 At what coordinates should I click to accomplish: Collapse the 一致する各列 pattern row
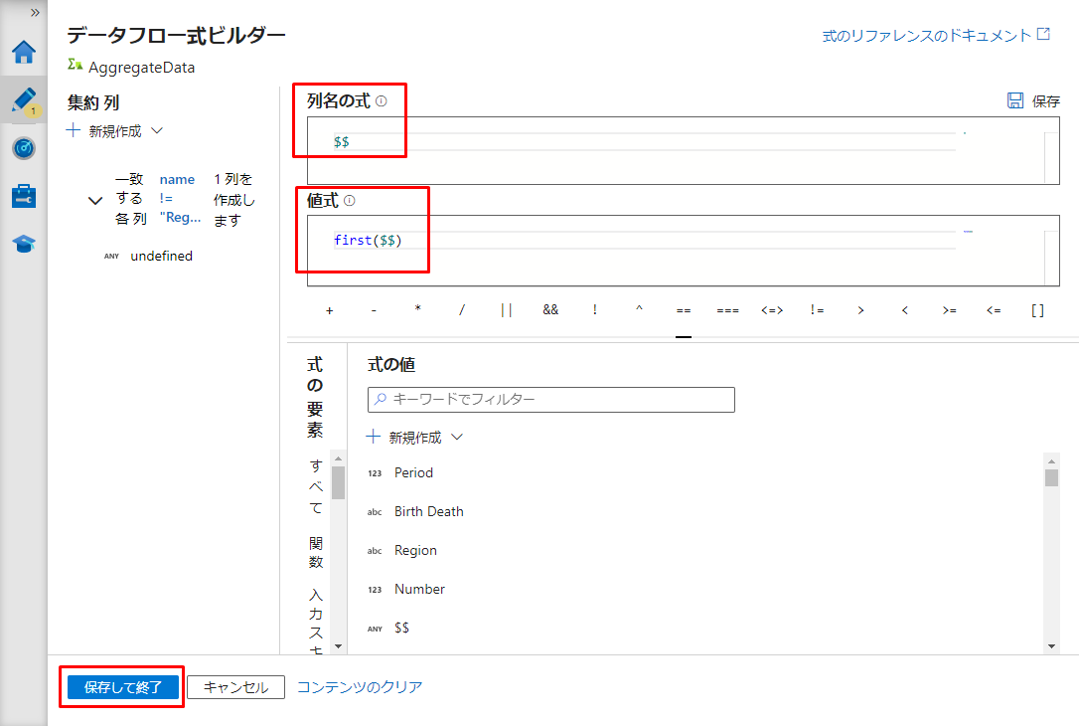pos(95,201)
